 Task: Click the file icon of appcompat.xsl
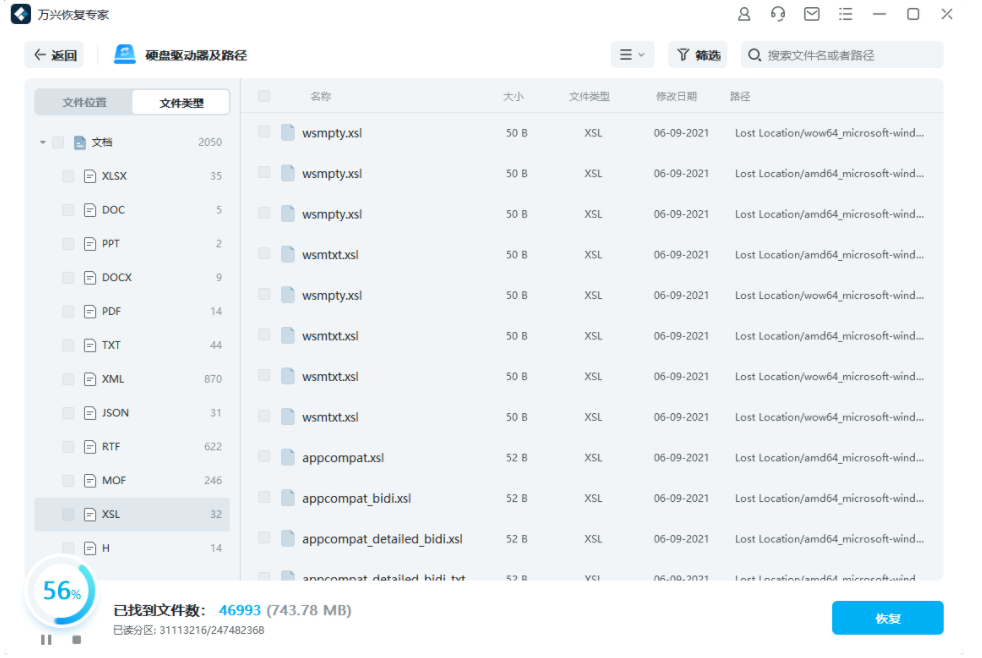(288, 457)
